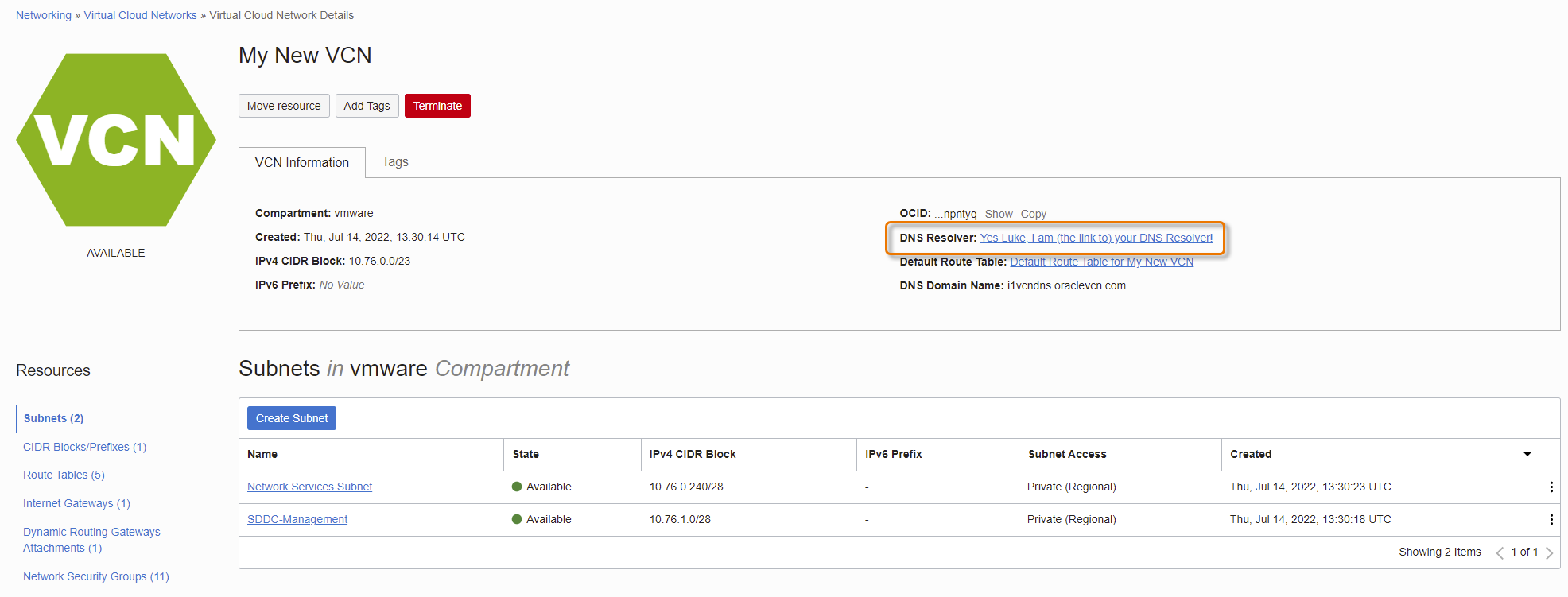The image size is (1568, 597).
Task: Copy the VCN OCID
Action: tap(1033, 214)
